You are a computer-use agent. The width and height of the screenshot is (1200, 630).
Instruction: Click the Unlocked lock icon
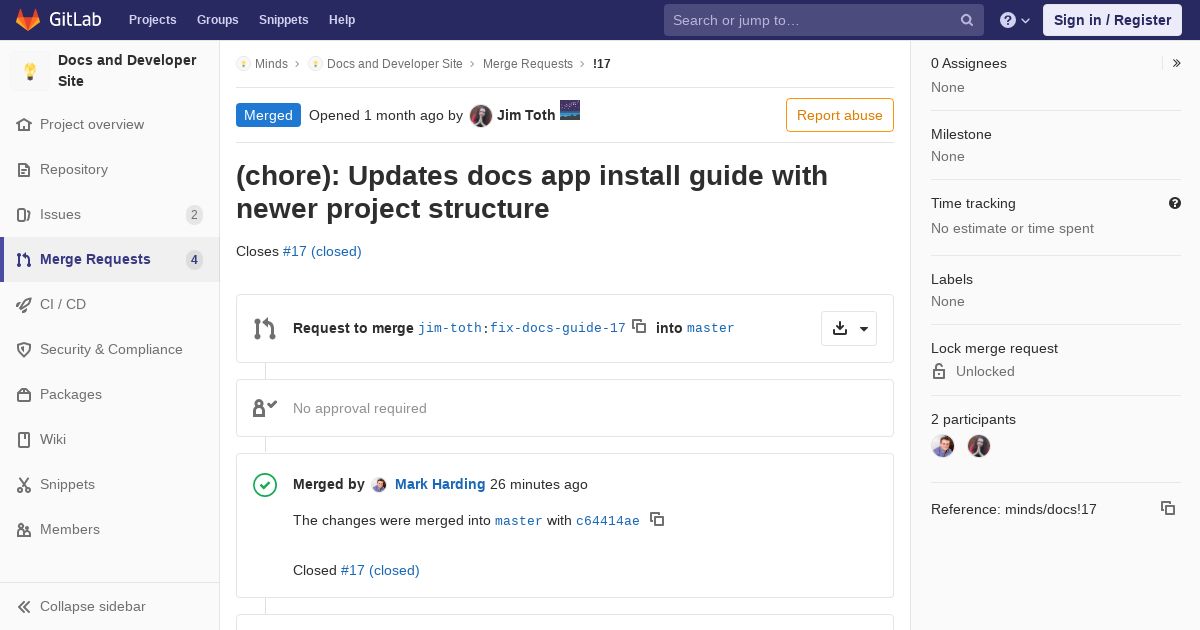click(939, 371)
